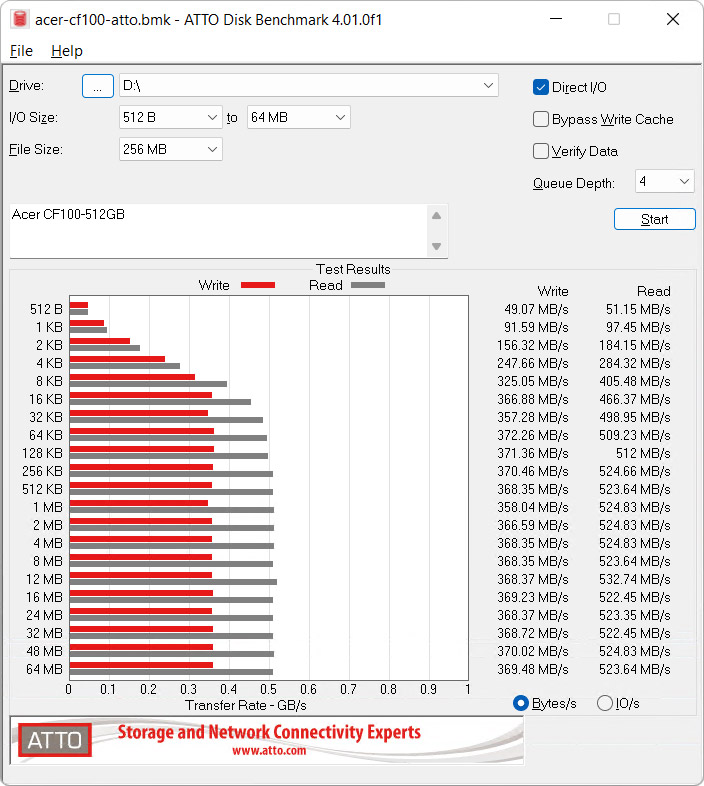Screen dimensions: 704x786
Task: Minimize the ATTO Disk Benchmark window
Action: pyautogui.click(x=556, y=19)
